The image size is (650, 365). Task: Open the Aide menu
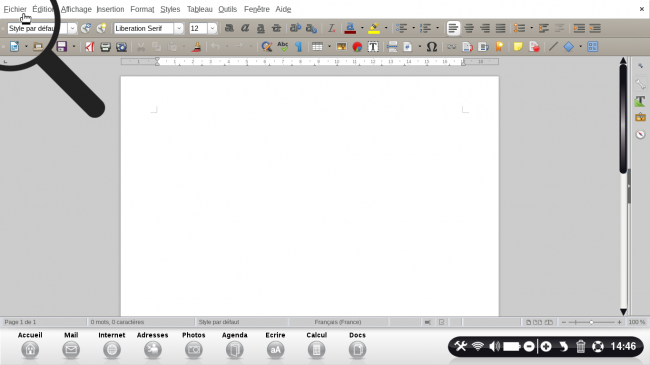(x=283, y=9)
